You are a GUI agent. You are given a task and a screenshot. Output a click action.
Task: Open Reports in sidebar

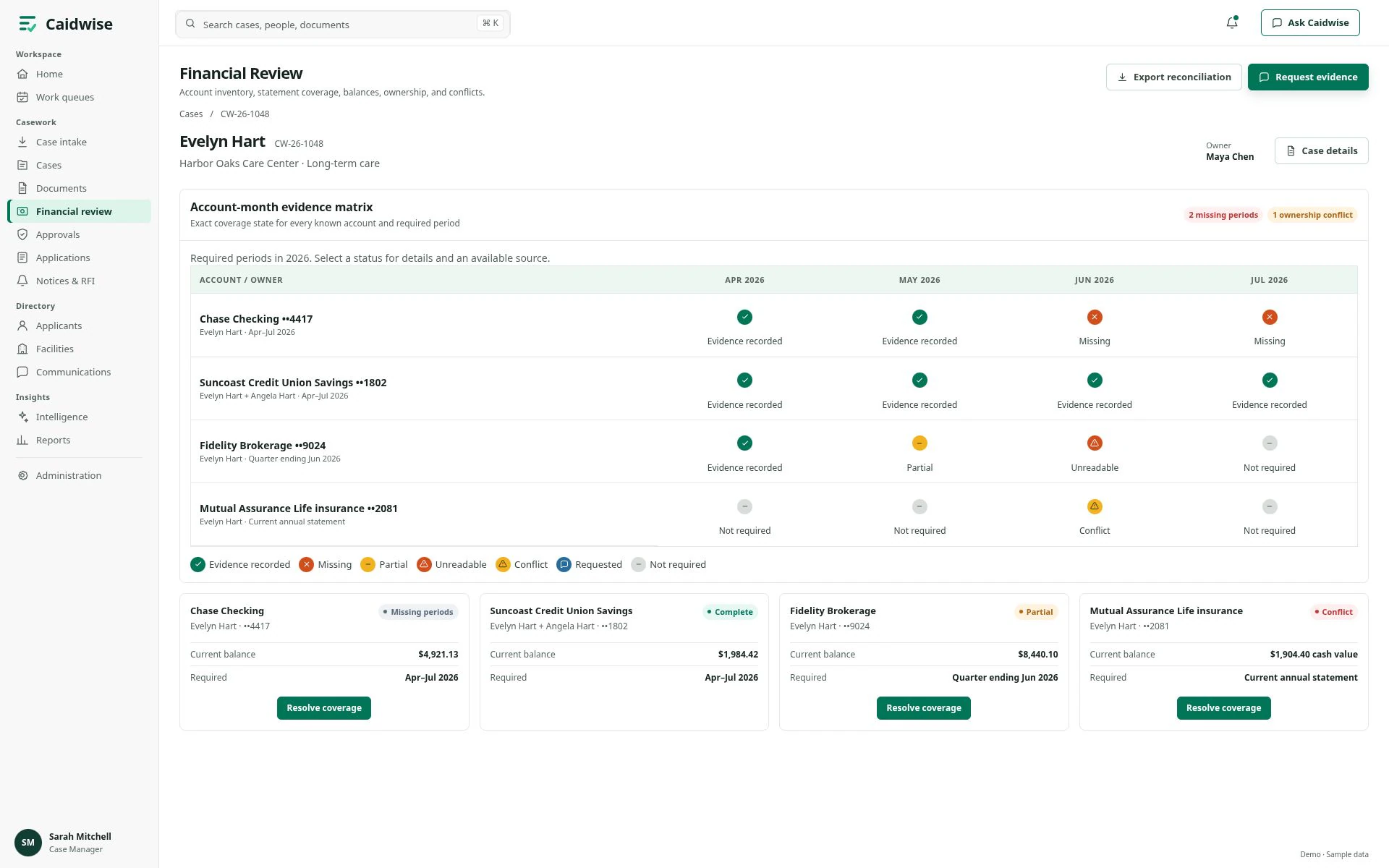[x=80, y=440]
